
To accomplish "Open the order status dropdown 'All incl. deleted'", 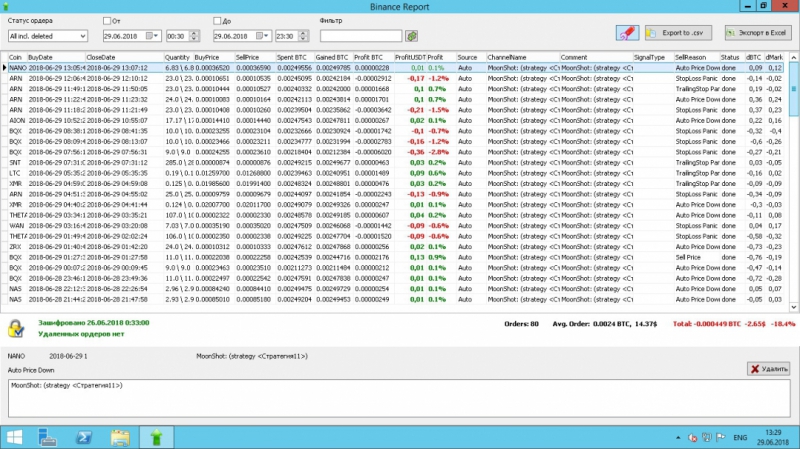I will (x=47, y=36).
